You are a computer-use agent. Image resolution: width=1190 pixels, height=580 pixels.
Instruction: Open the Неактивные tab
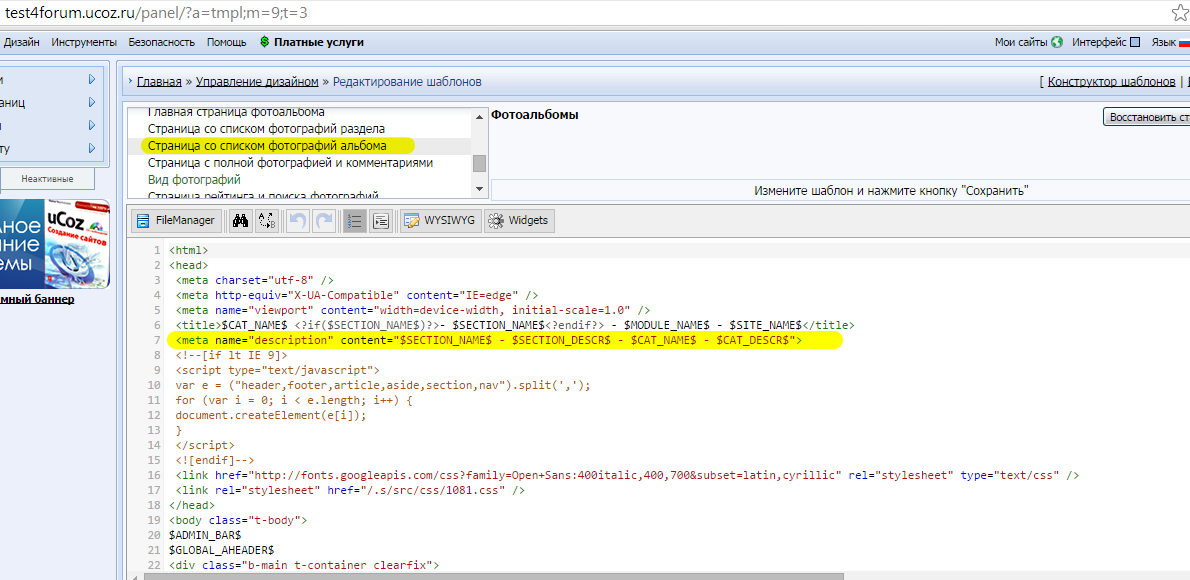tap(47, 179)
